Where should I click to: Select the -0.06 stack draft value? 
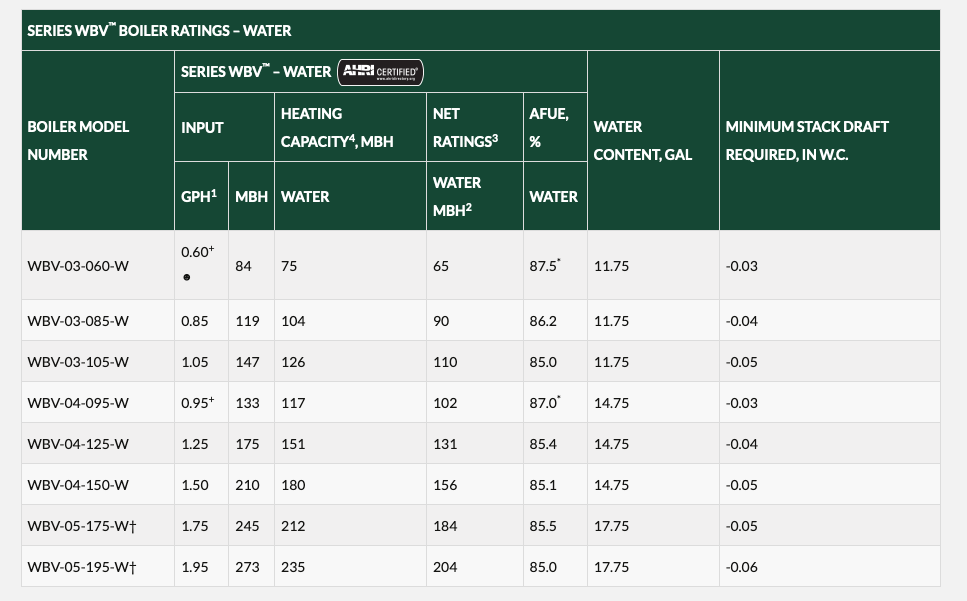click(741, 567)
